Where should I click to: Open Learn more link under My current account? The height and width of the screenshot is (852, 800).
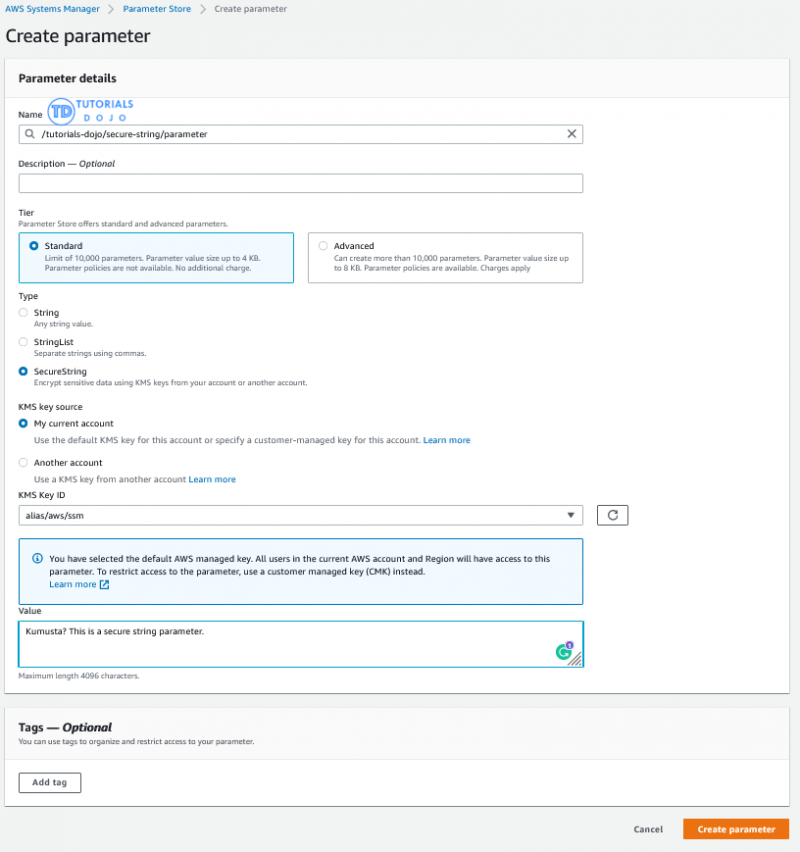pyautogui.click(x=446, y=440)
